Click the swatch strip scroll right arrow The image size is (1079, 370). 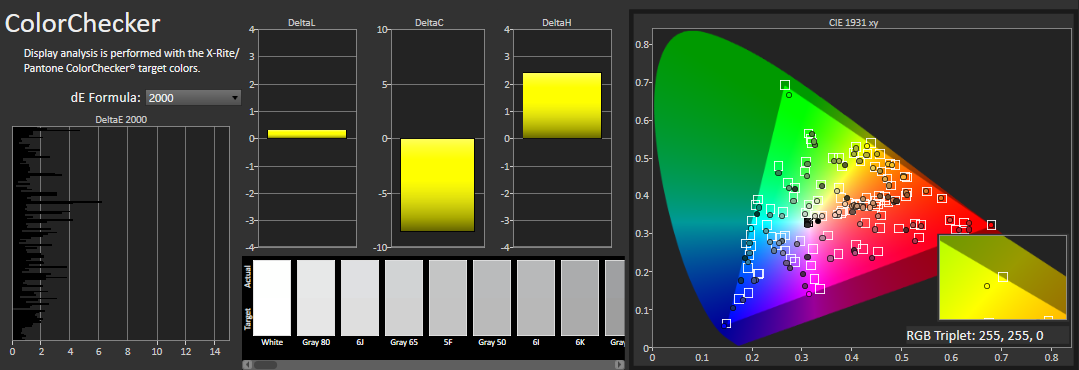[620, 365]
